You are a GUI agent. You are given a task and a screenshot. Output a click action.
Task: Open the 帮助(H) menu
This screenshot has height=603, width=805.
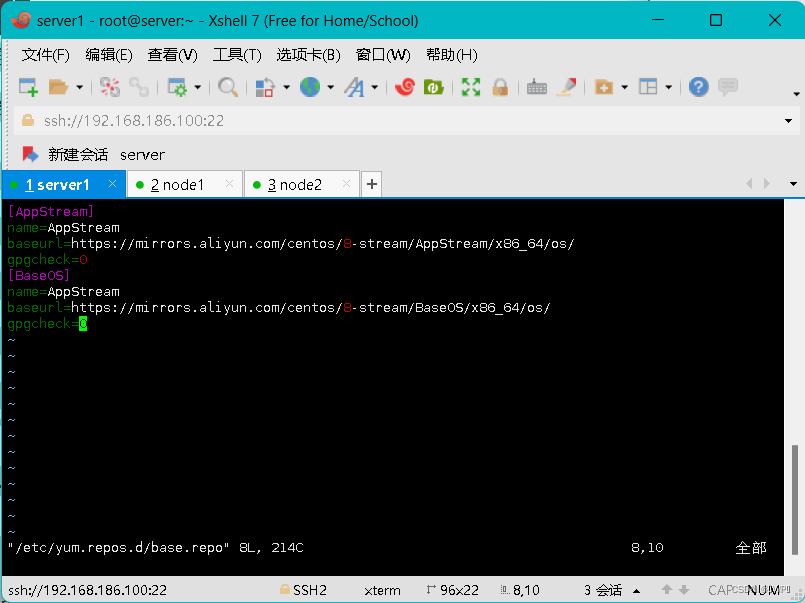pyautogui.click(x=452, y=55)
